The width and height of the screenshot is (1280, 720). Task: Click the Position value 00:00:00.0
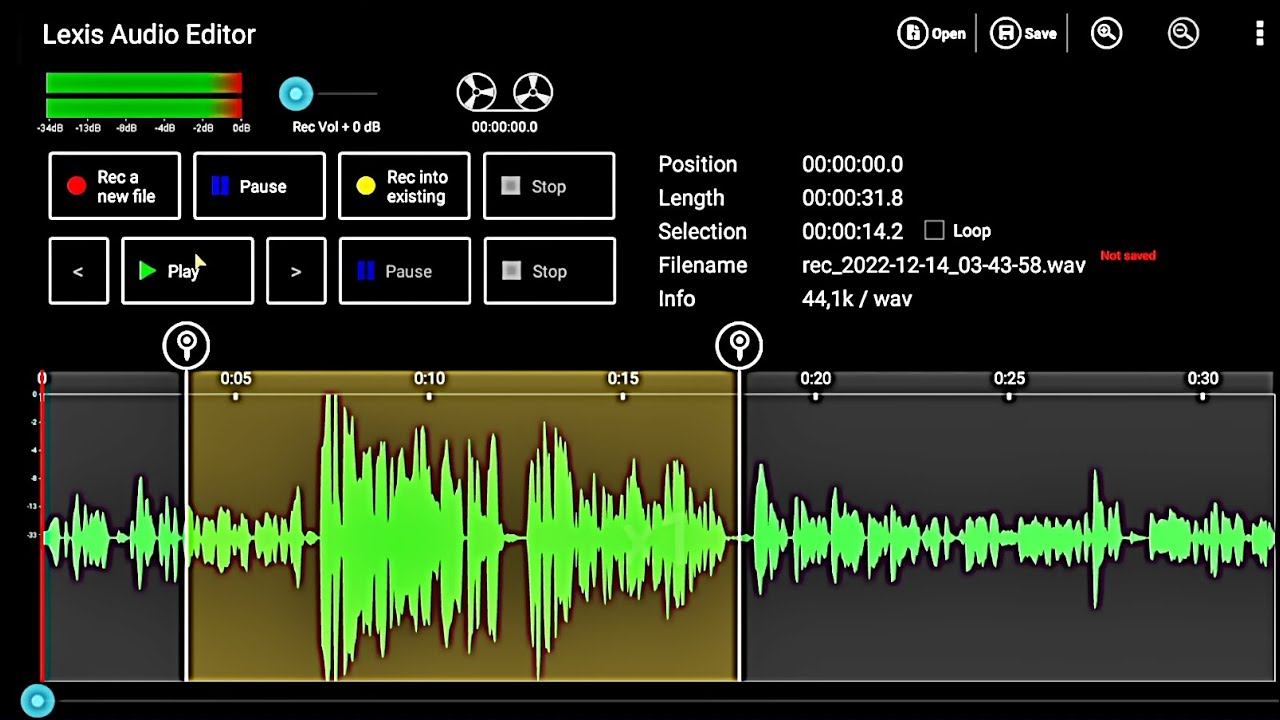852,164
